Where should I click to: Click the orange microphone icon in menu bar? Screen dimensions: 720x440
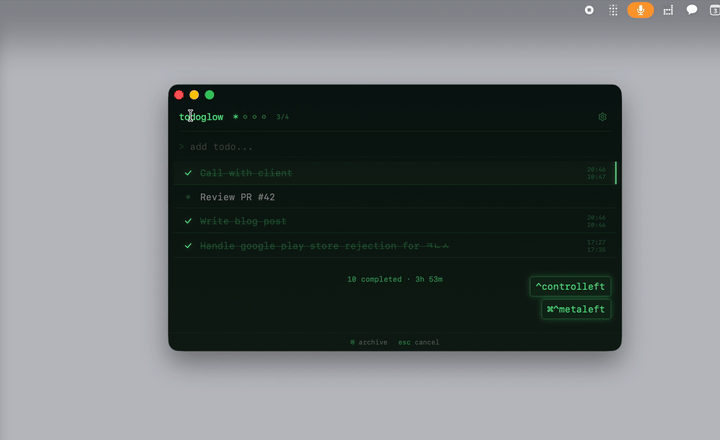point(640,10)
